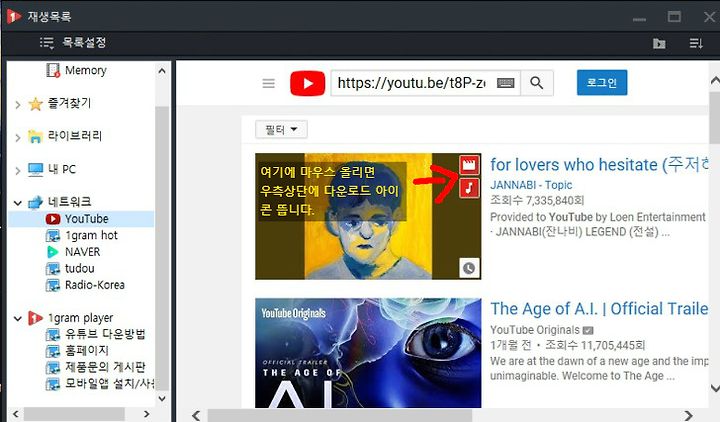The image size is (720, 422).
Task: Select NAVER in the network tree
Action: pyautogui.click(x=83, y=252)
